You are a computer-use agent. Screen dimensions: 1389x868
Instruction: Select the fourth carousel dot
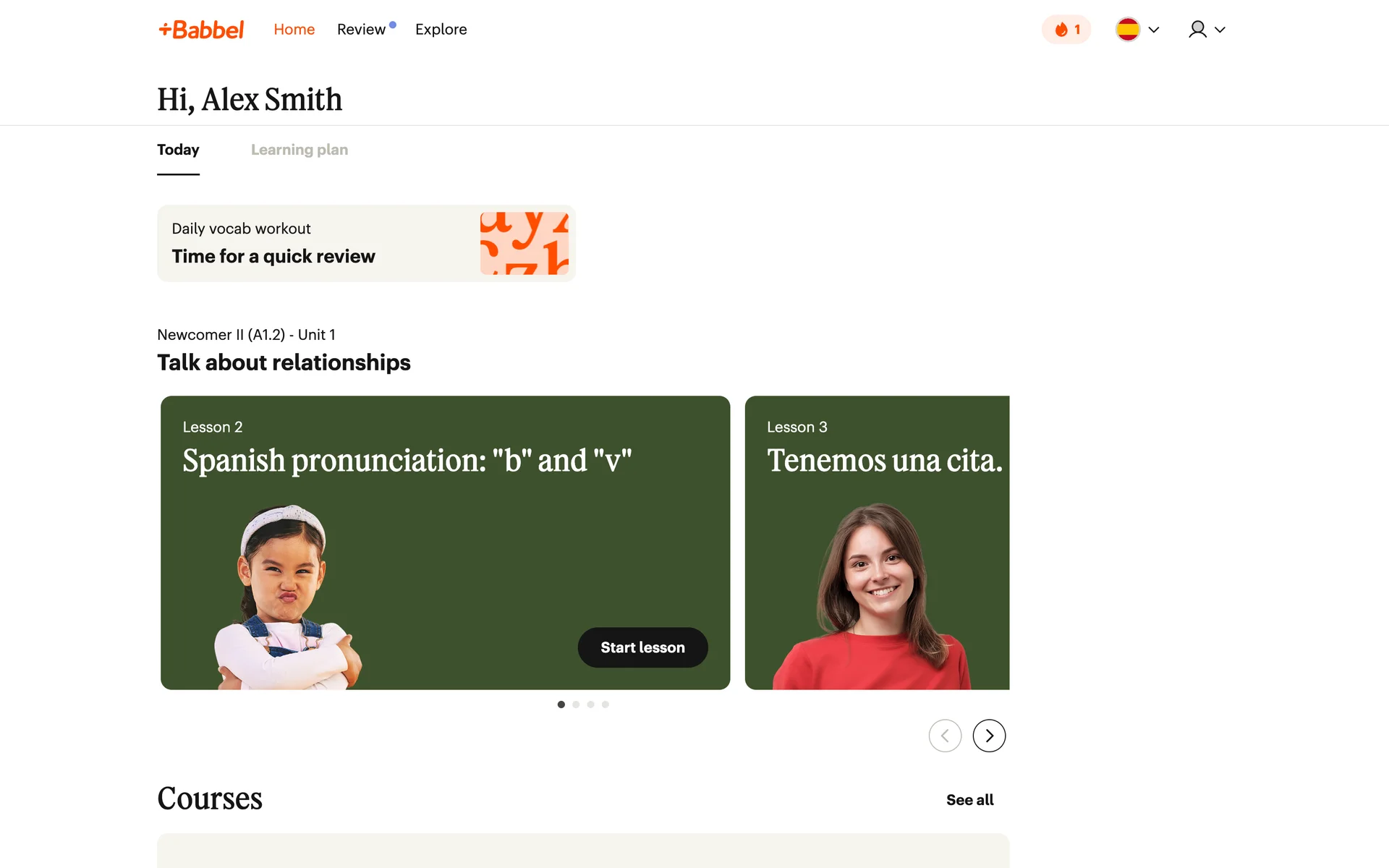point(606,705)
